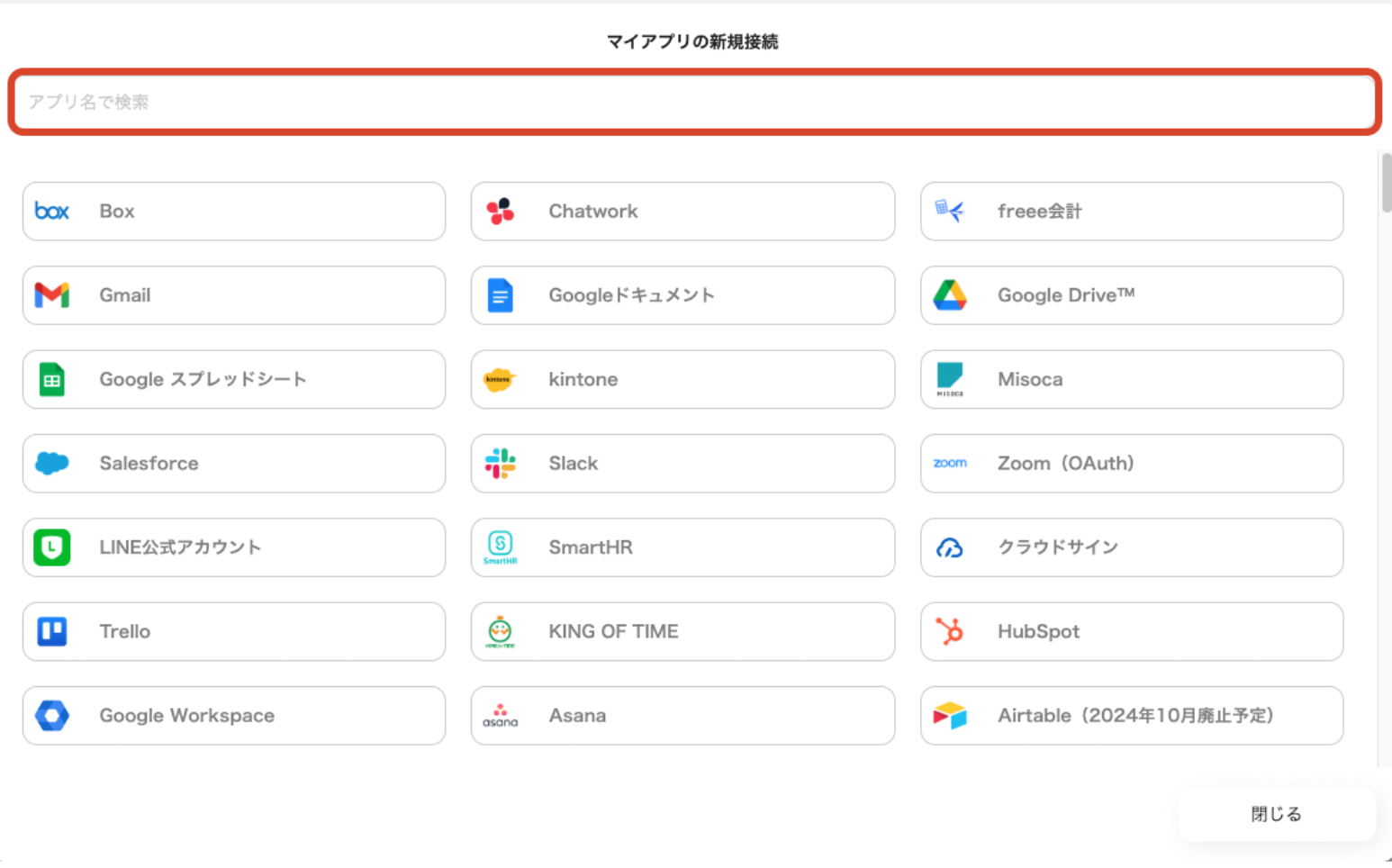Viewport: 1392px width, 868px height.
Task: Choose the クラウドサイン label
Action: [1058, 547]
